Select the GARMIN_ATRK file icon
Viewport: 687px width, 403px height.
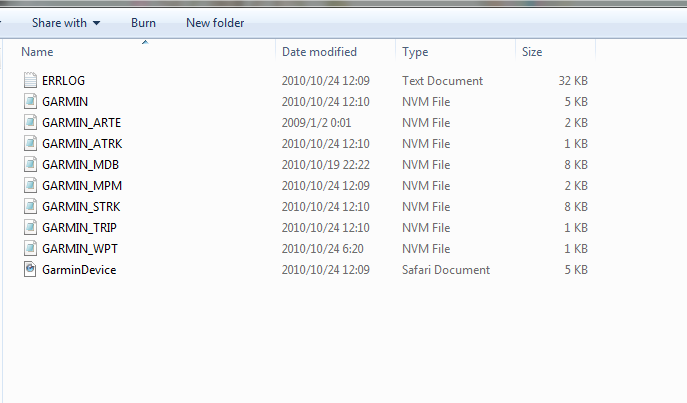tap(29, 143)
